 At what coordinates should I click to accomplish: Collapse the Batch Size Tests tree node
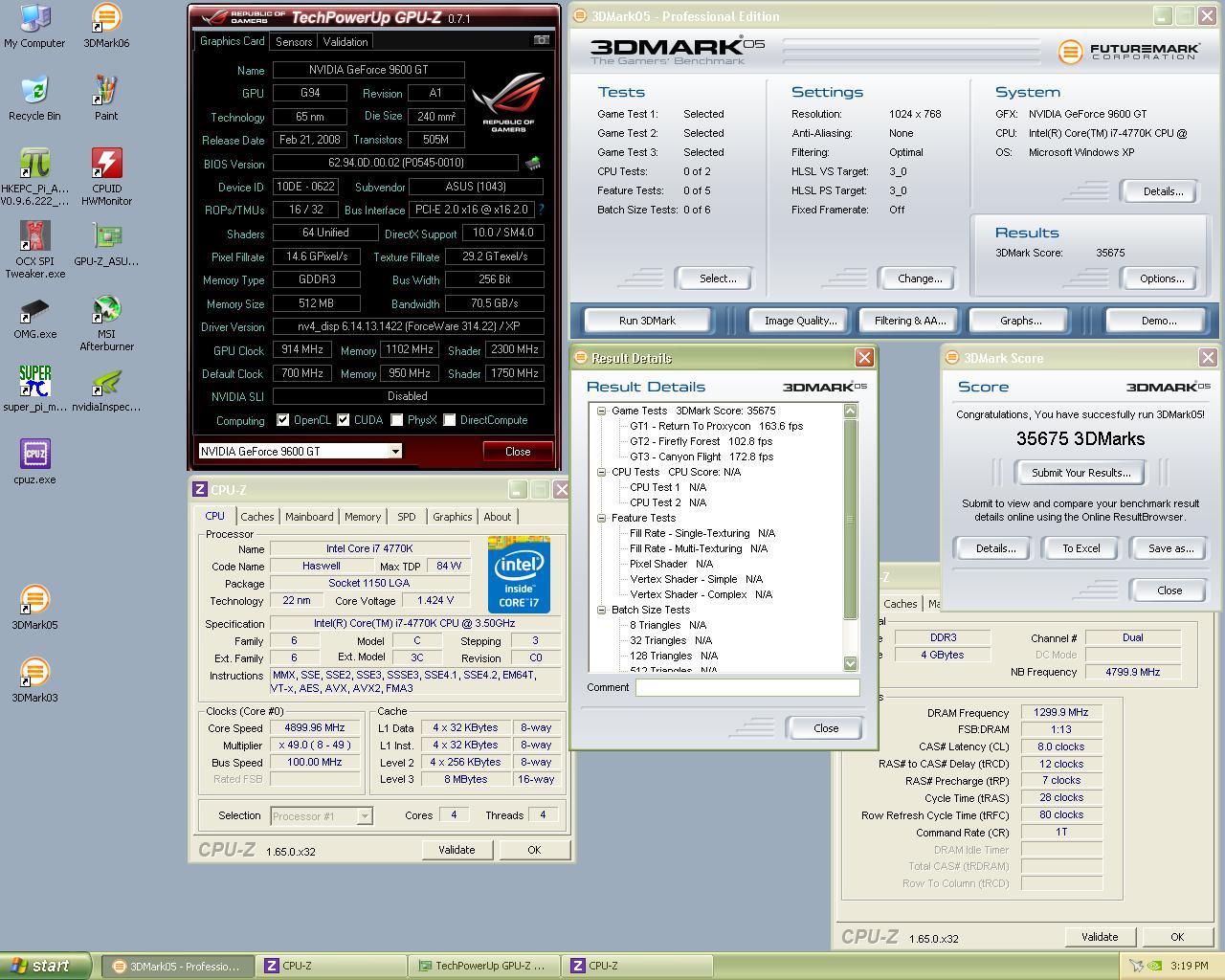point(602,610)
